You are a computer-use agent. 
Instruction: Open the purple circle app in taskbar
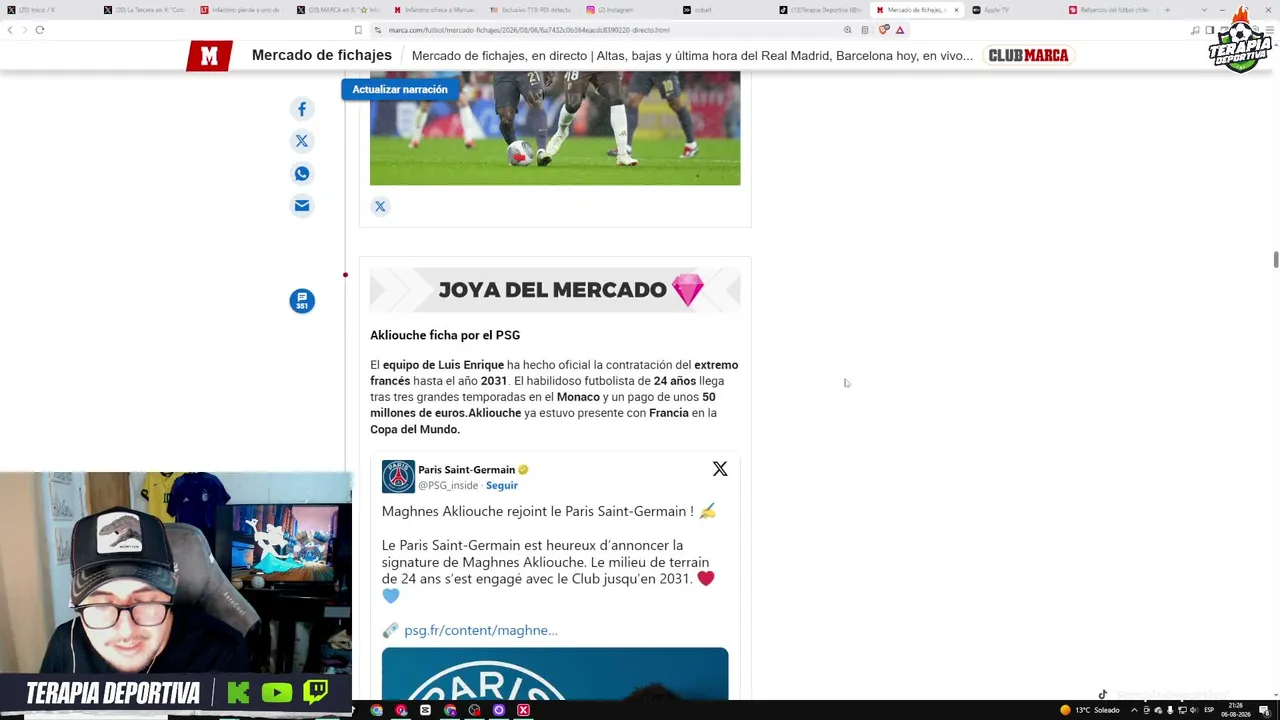pos(499,710)
